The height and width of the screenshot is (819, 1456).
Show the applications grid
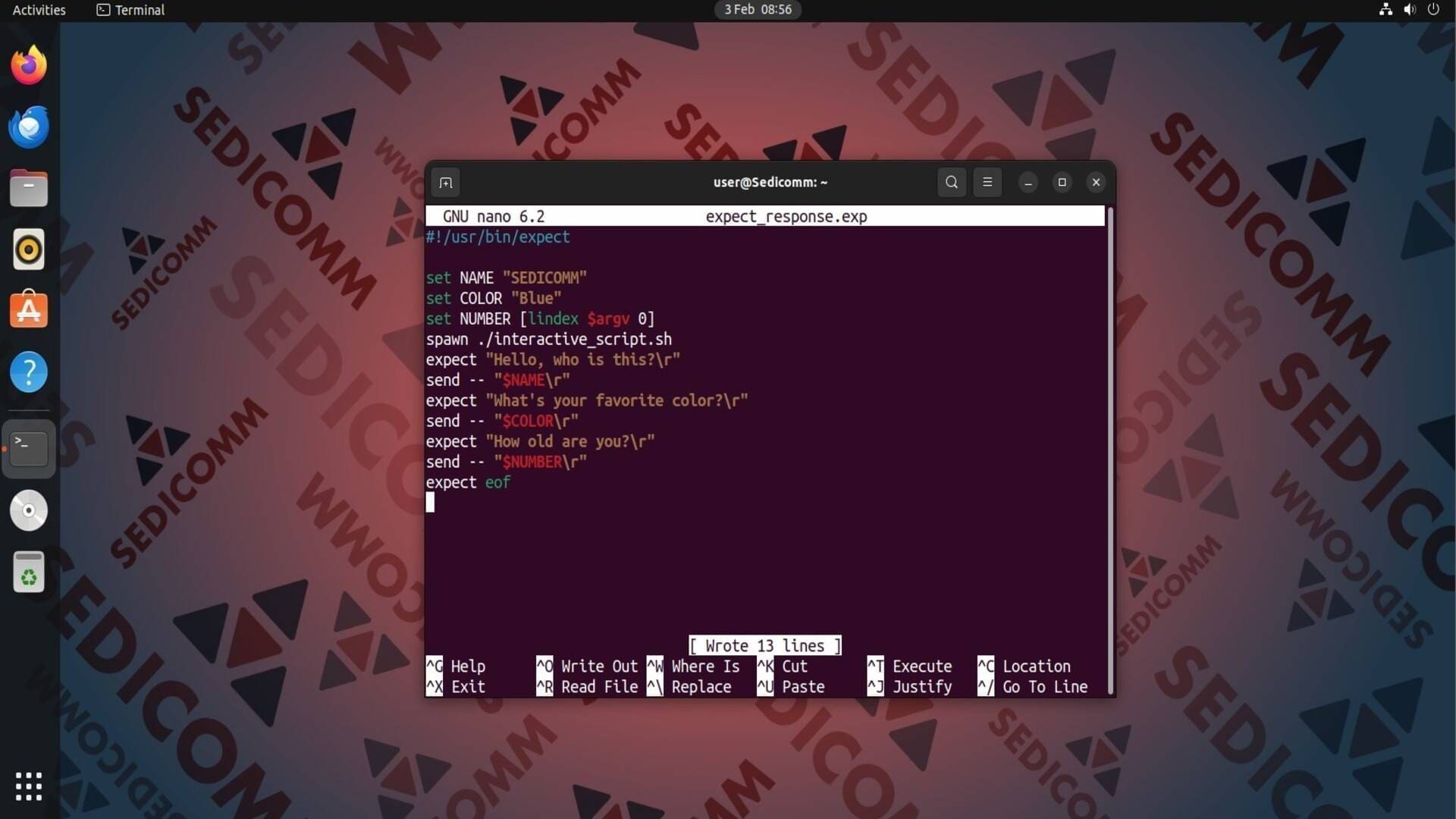tap(29, 786)
